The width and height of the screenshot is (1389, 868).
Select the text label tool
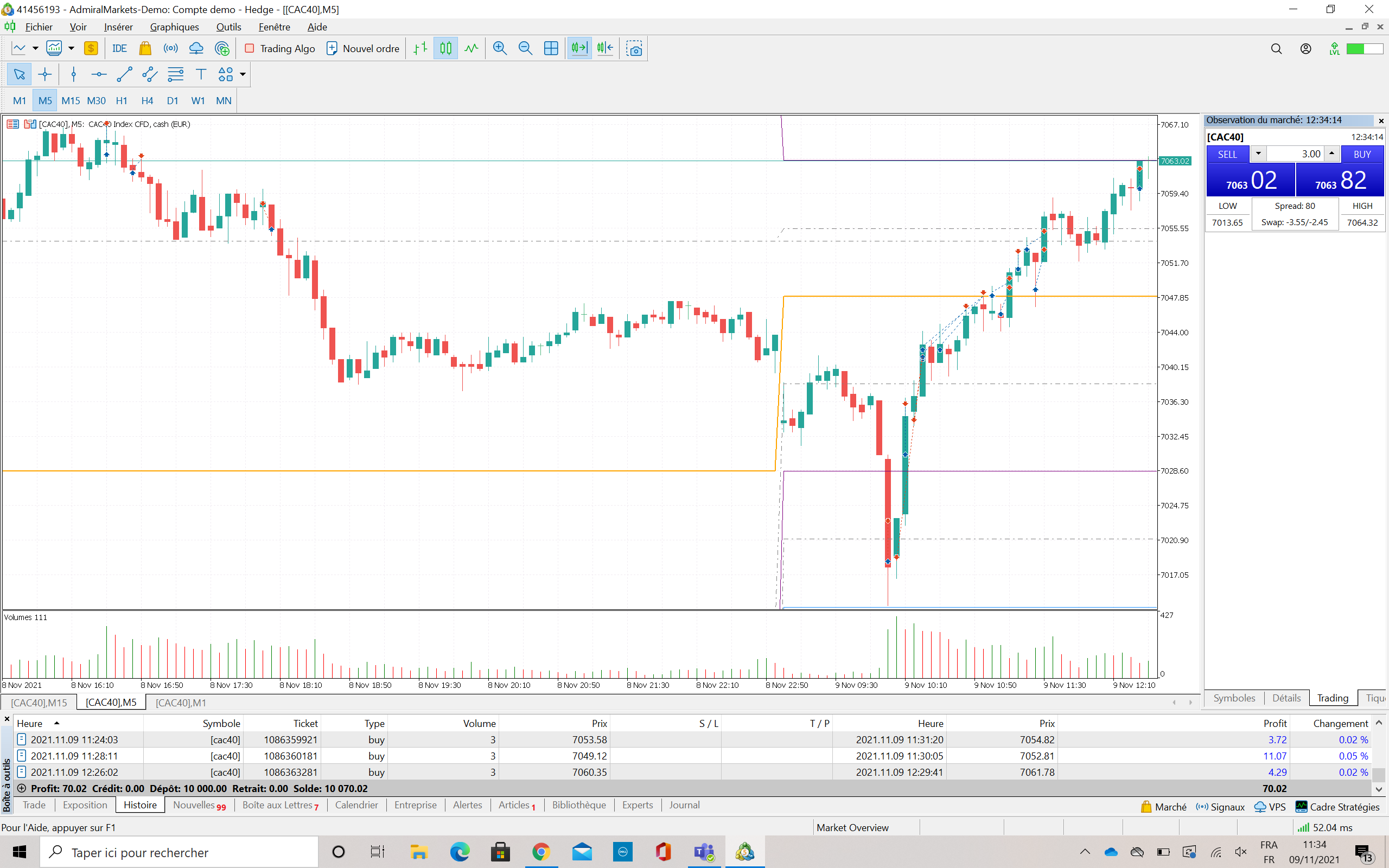coord(201,75)
